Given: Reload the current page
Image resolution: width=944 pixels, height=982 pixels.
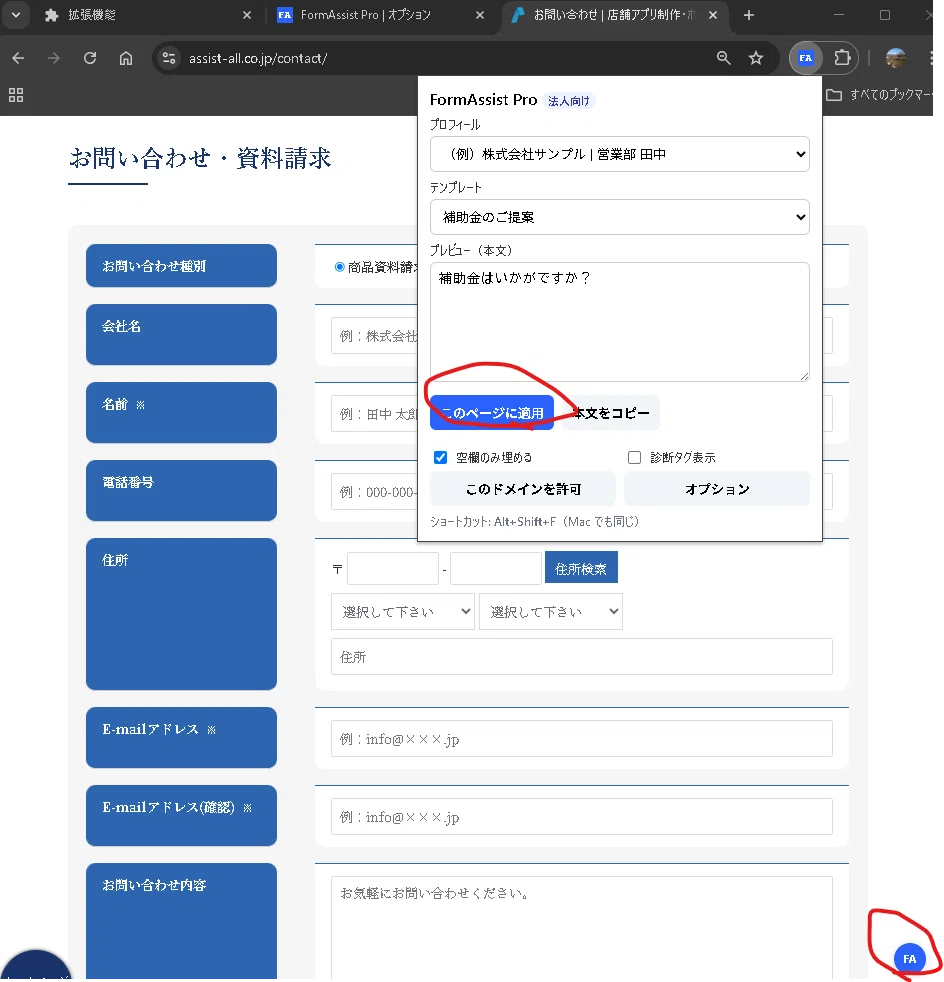Looking at the screenshot, I should tap(90, 58).
